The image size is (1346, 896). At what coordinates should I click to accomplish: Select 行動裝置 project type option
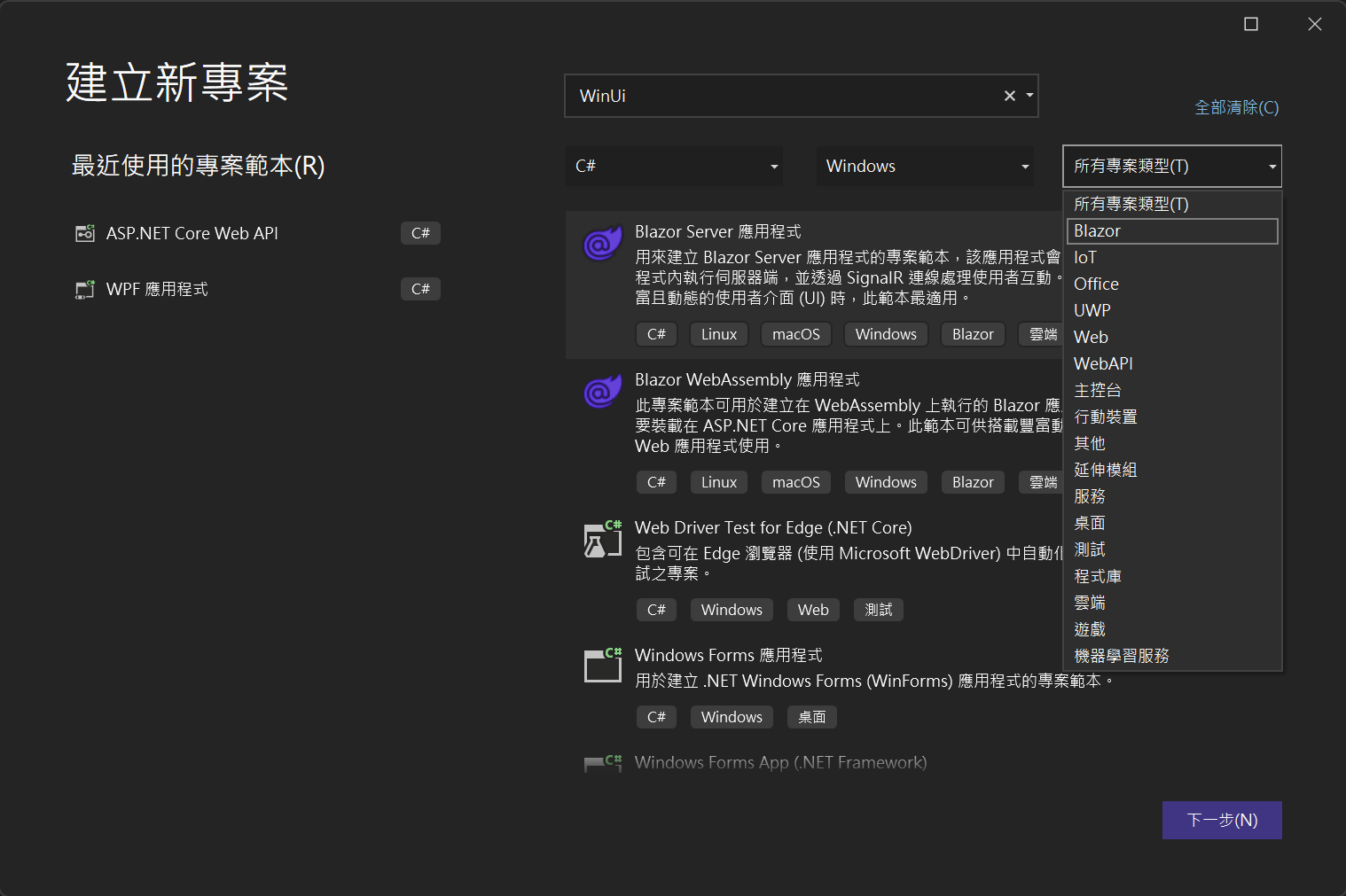pyautogui.click(x=1172, y=417)
